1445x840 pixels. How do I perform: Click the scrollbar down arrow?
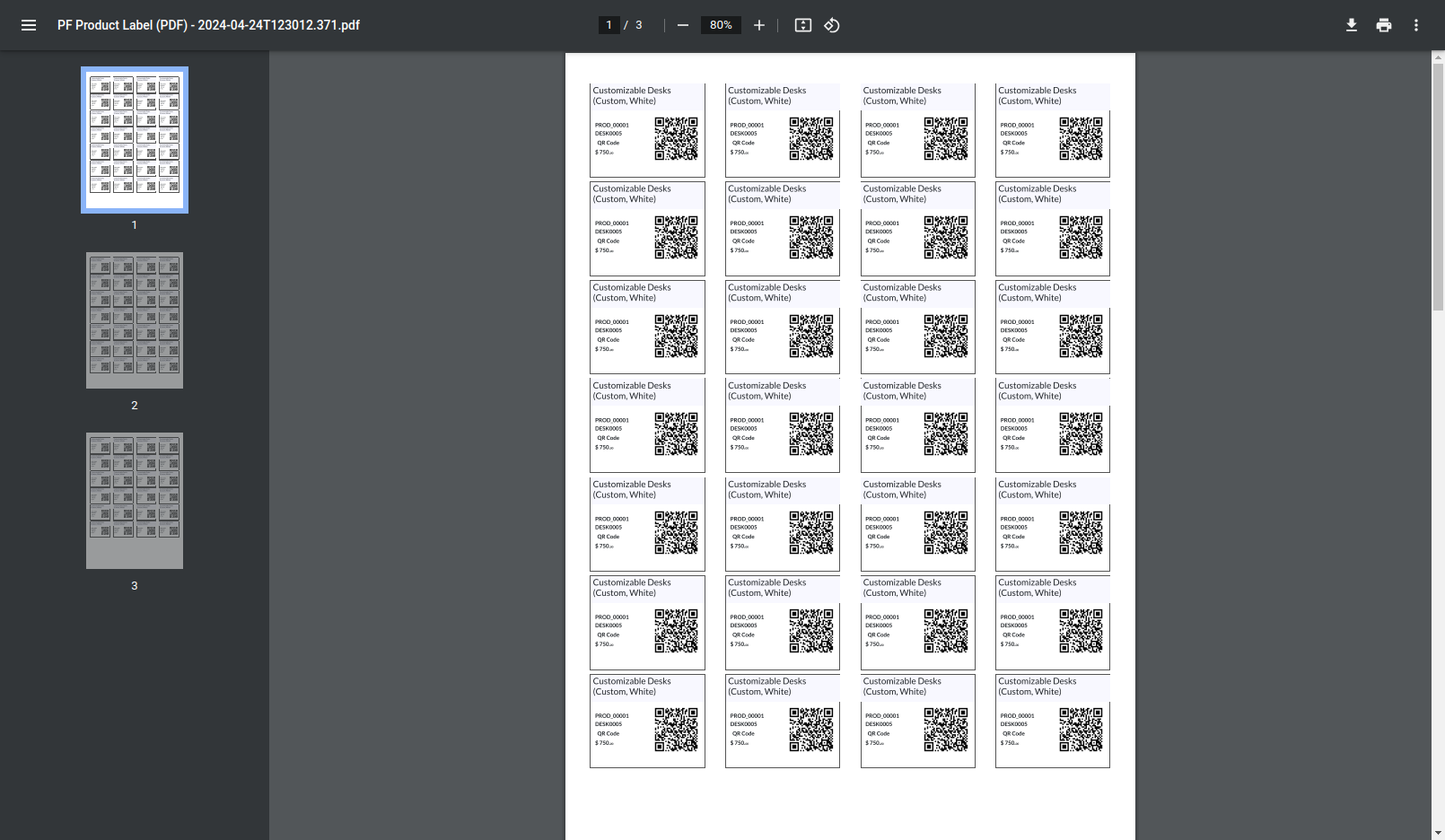pos(1438,833)
